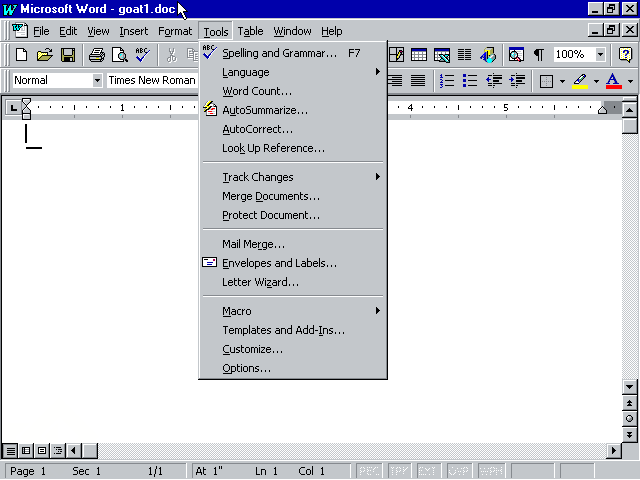Click the Columns icon
This screenshot has width=640, height=480.
pyautogui.click(x=464, y=54)
